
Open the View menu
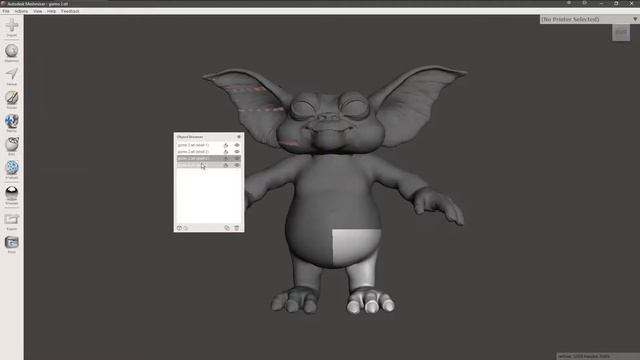tap(38, 11)
